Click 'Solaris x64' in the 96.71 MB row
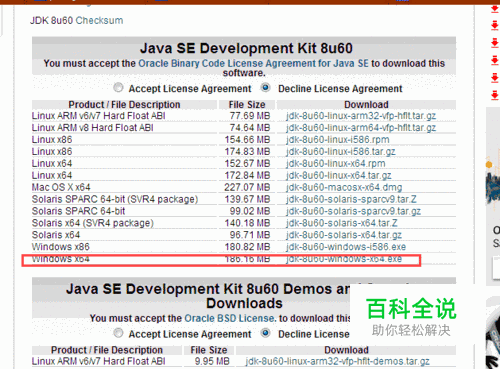The height and width of the screenshot is (369, 500). pyautogui.click(x=56, y=235)
